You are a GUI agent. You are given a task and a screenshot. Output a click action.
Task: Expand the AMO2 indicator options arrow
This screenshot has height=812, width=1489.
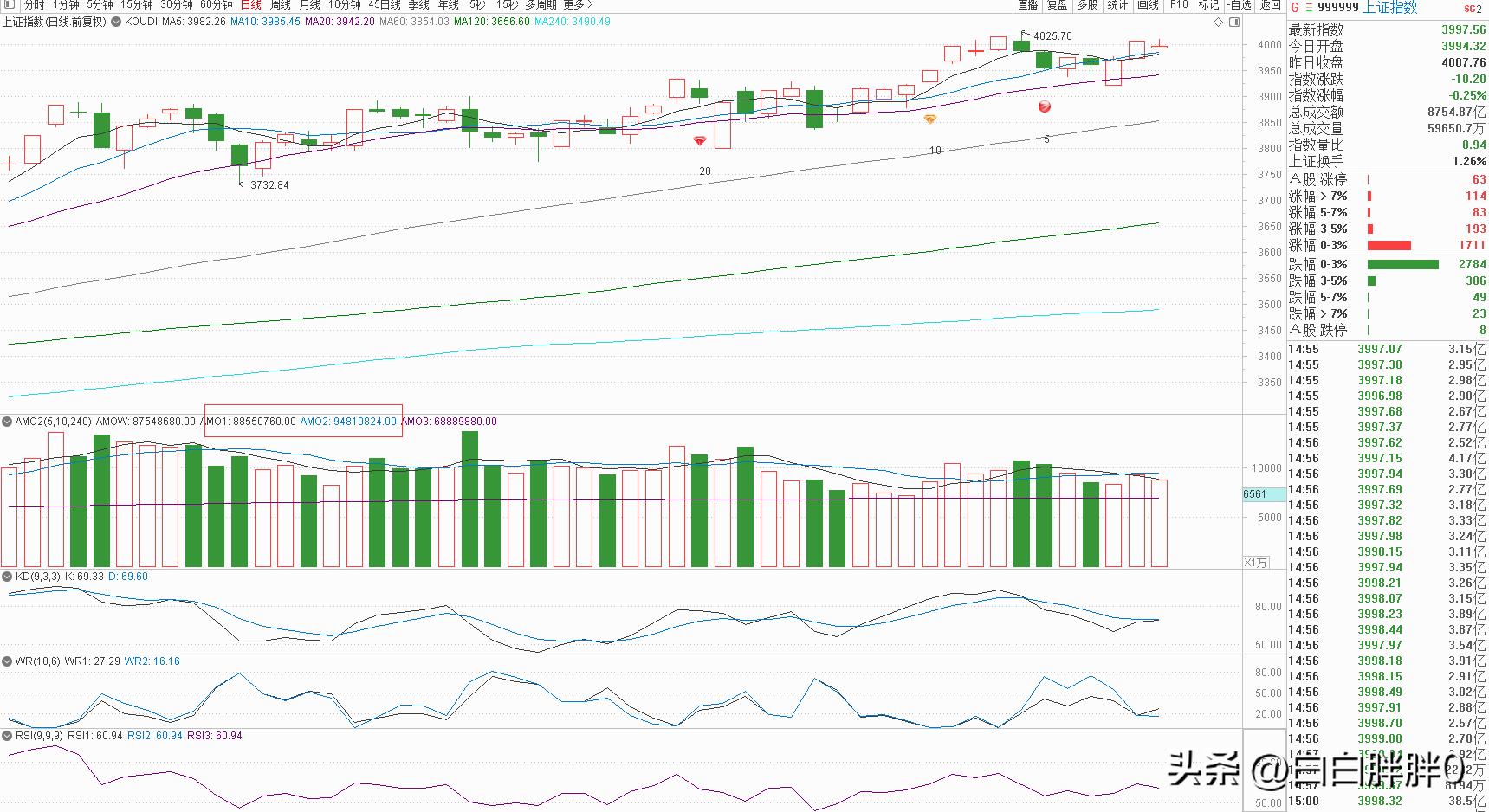(7, 422)
